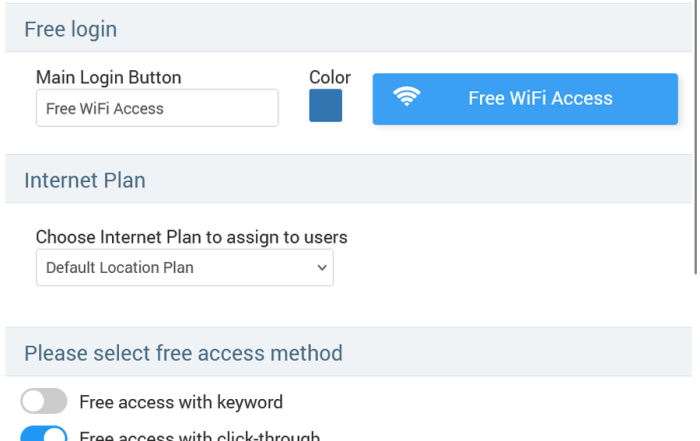This screenshot has height=441, width=700.
Task: Click the 'Free access with click-through' label text
Action: [x=200, y=435]
